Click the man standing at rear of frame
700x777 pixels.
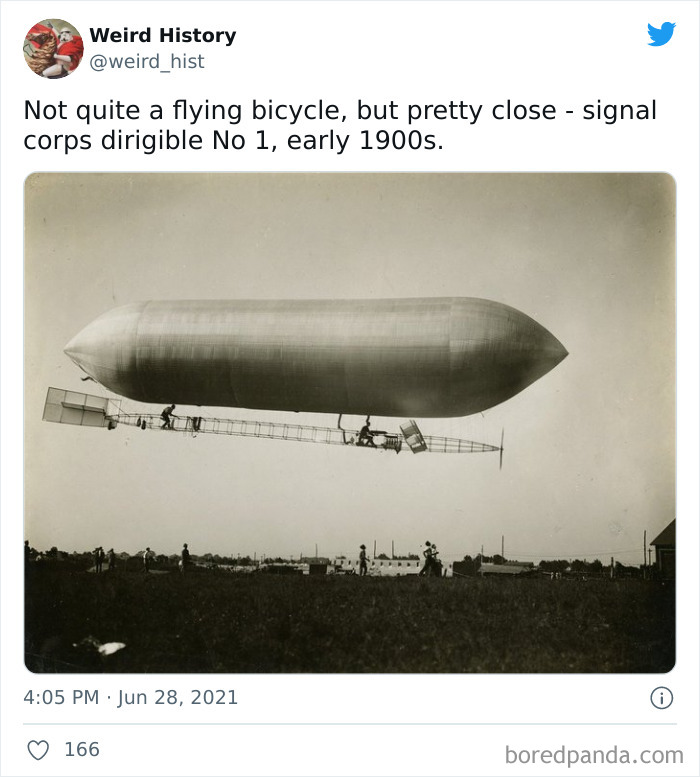[x=168, y=416]
